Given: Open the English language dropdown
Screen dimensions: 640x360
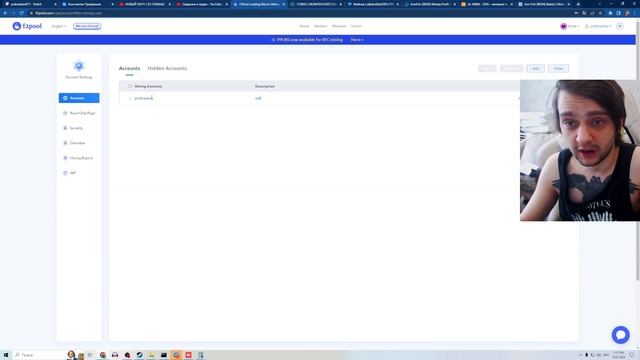Looking at the screenshot, I should [x=59, y=26].
